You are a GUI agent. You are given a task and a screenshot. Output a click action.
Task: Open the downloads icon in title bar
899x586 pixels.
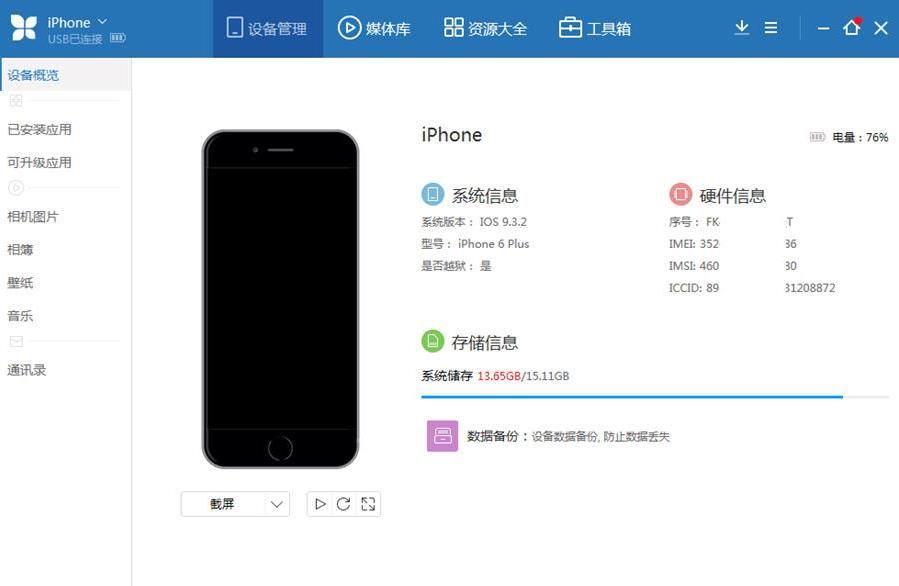pos(741,28)
